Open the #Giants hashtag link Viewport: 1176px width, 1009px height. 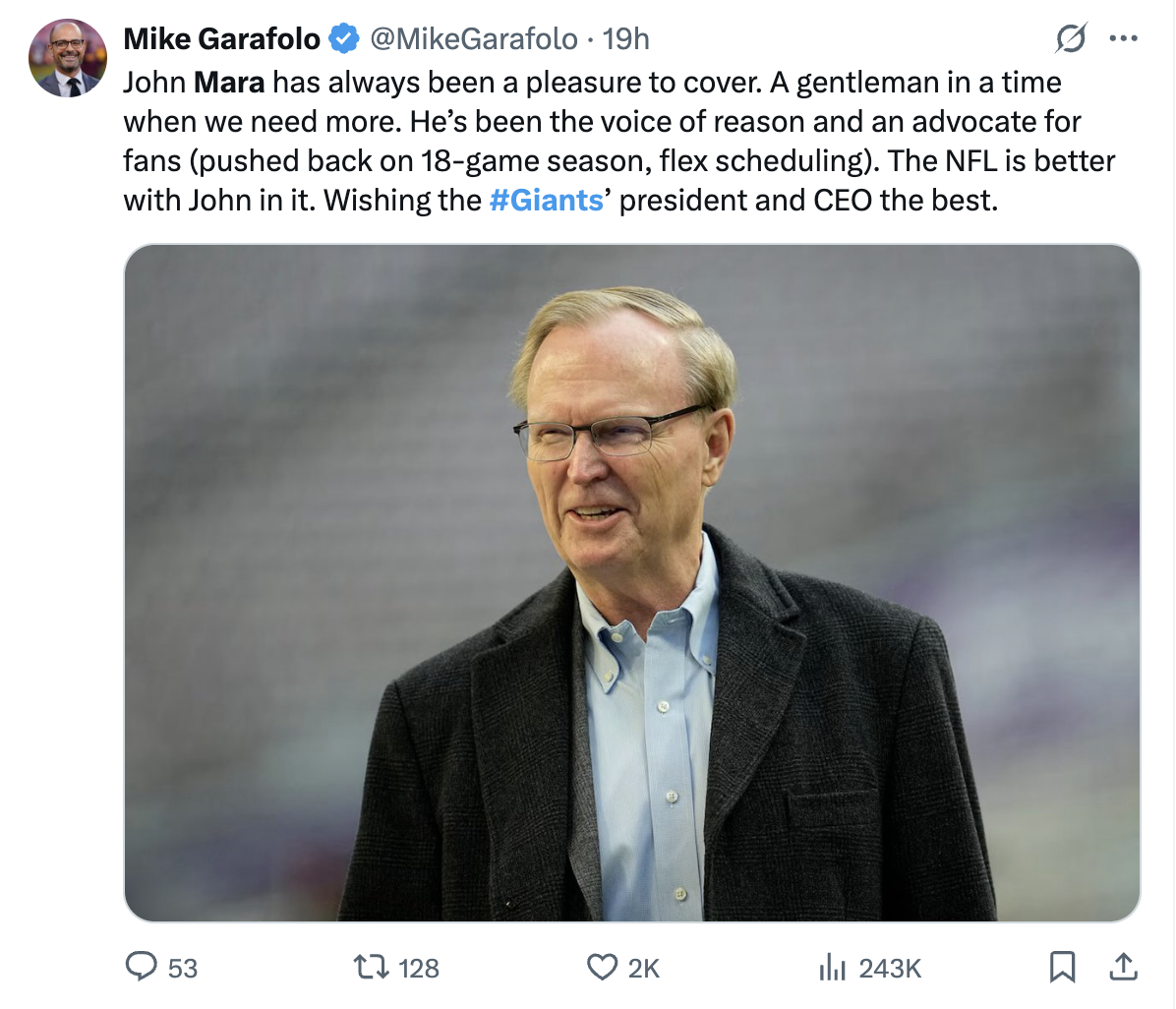click(546, 201)
